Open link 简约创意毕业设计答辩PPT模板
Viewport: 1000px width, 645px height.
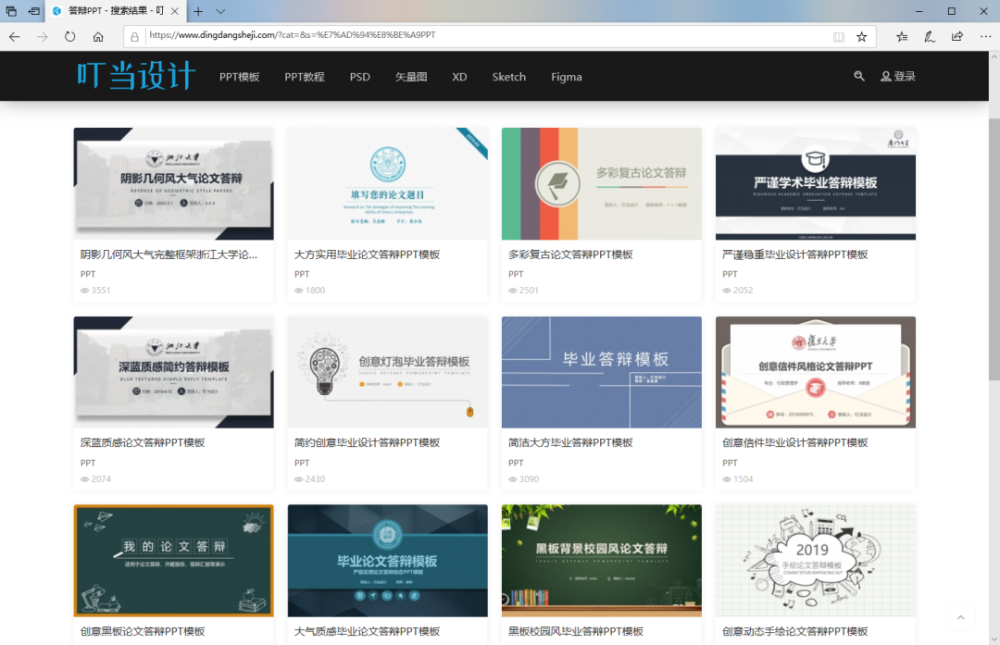[367, 443]
